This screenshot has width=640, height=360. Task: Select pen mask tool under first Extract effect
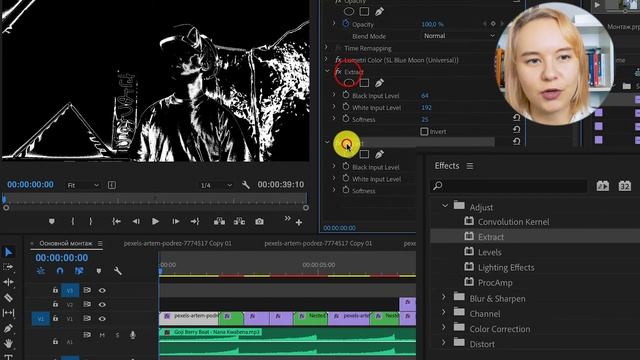379,83
